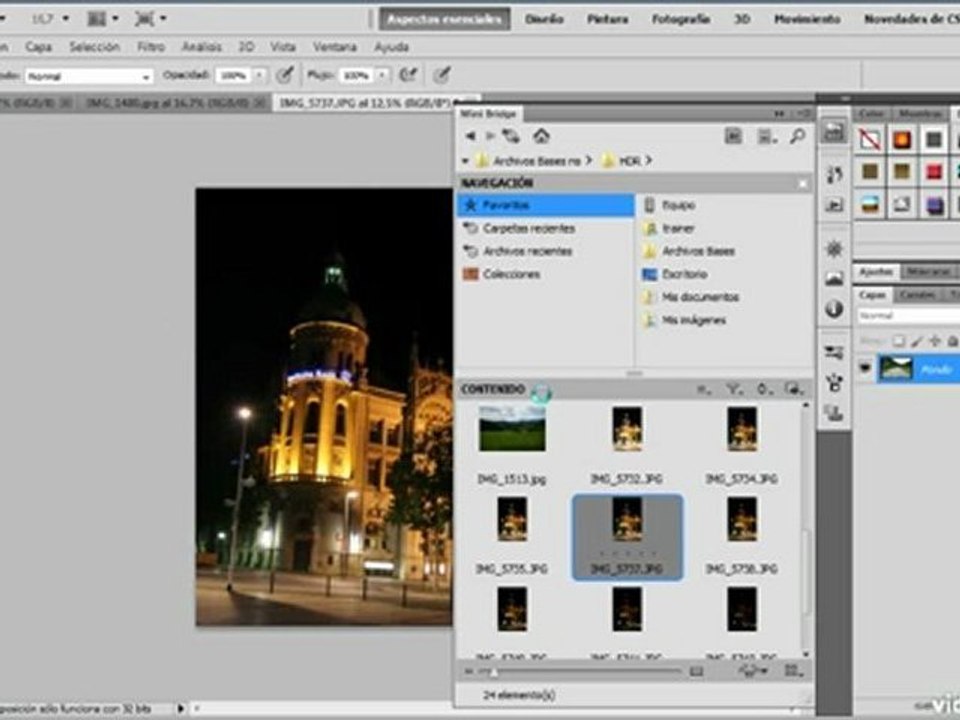Select the Diseño workspace button
Image resolution: width=960 pixels, height=720 pixels.
544,19
